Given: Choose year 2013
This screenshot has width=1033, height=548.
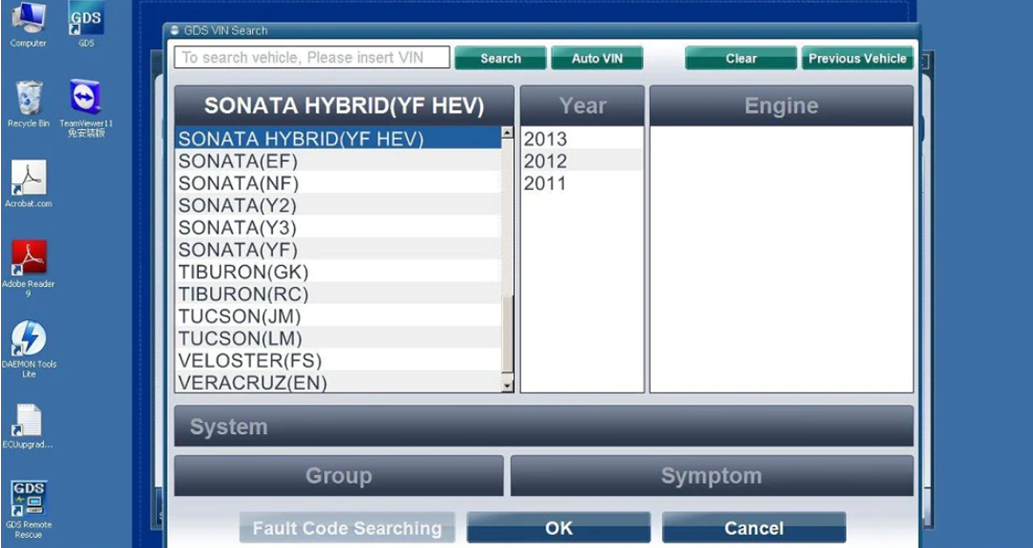Looking at the screenshot, I should point(582,138).
